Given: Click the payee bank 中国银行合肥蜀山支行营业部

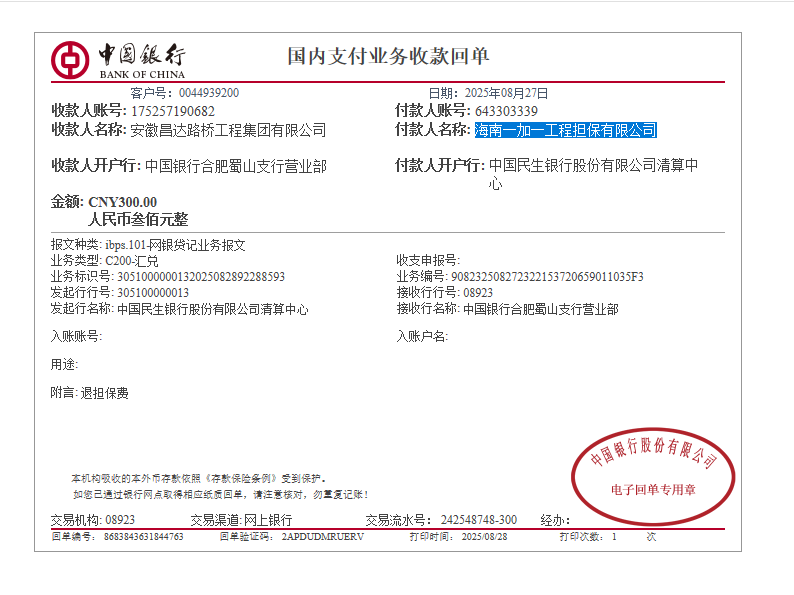Looking at the screenshot, I should coord(235,166).
